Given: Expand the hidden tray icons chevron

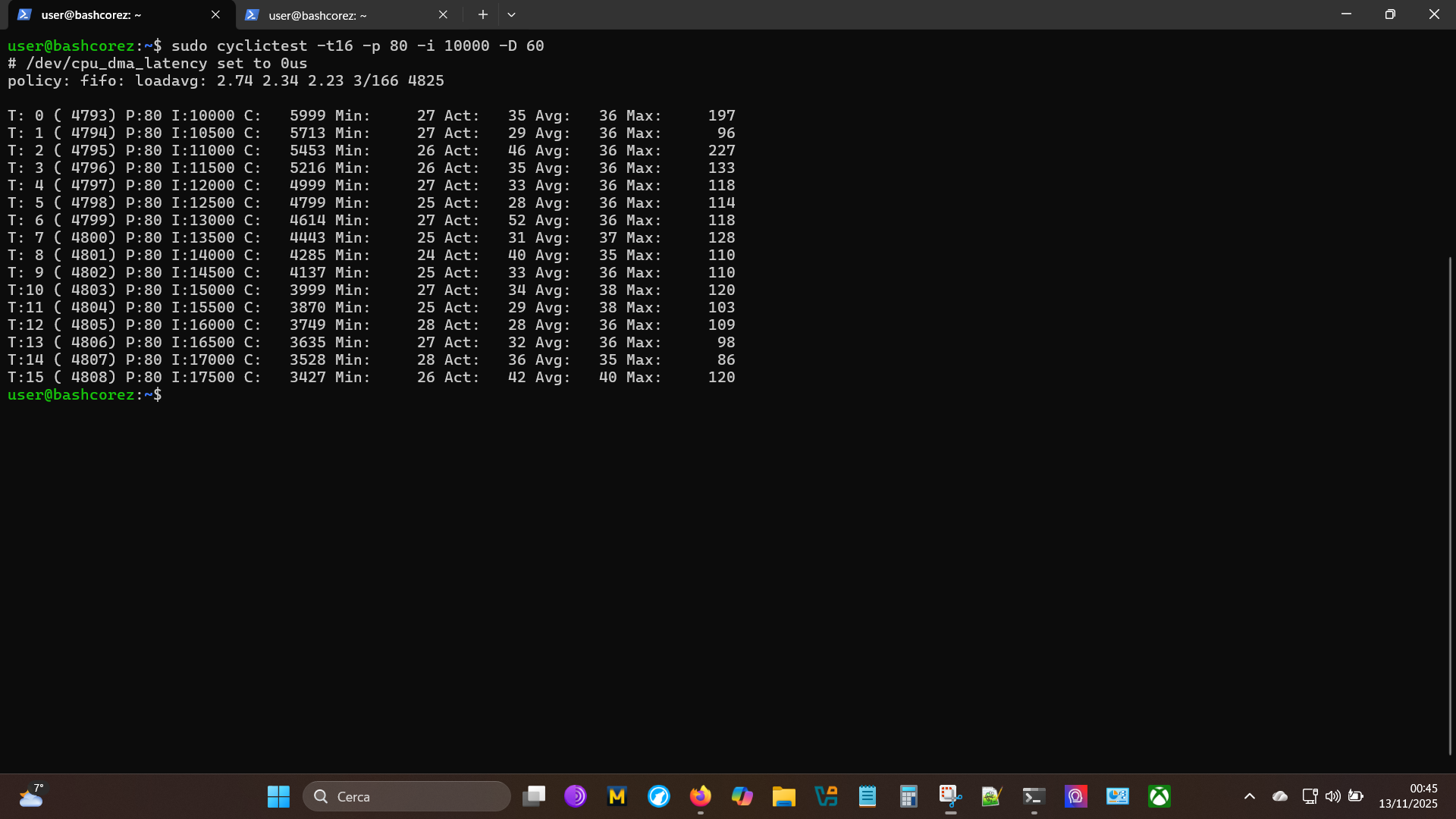Looking at the screenshot, I should [1250, 796].
